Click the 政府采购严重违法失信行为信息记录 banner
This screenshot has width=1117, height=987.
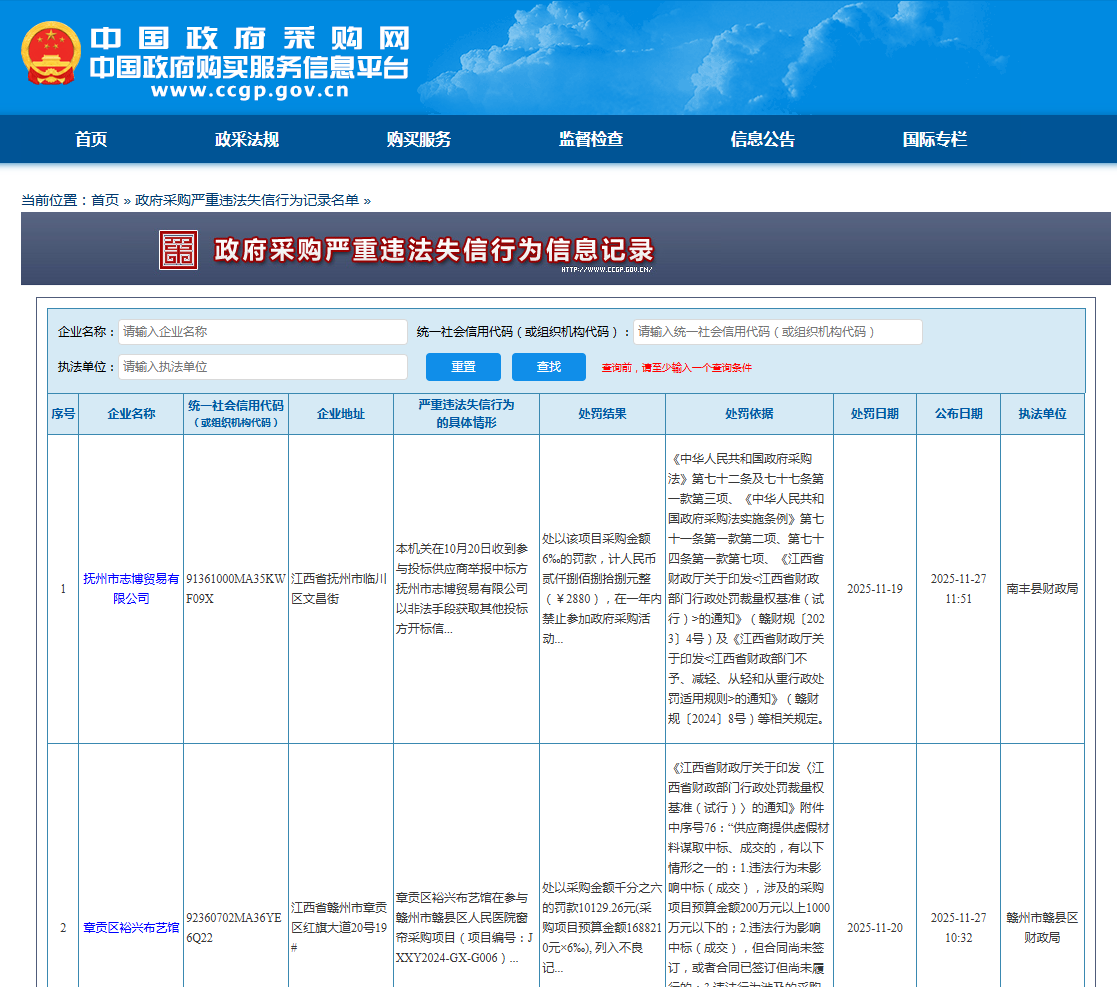[434, 250]
